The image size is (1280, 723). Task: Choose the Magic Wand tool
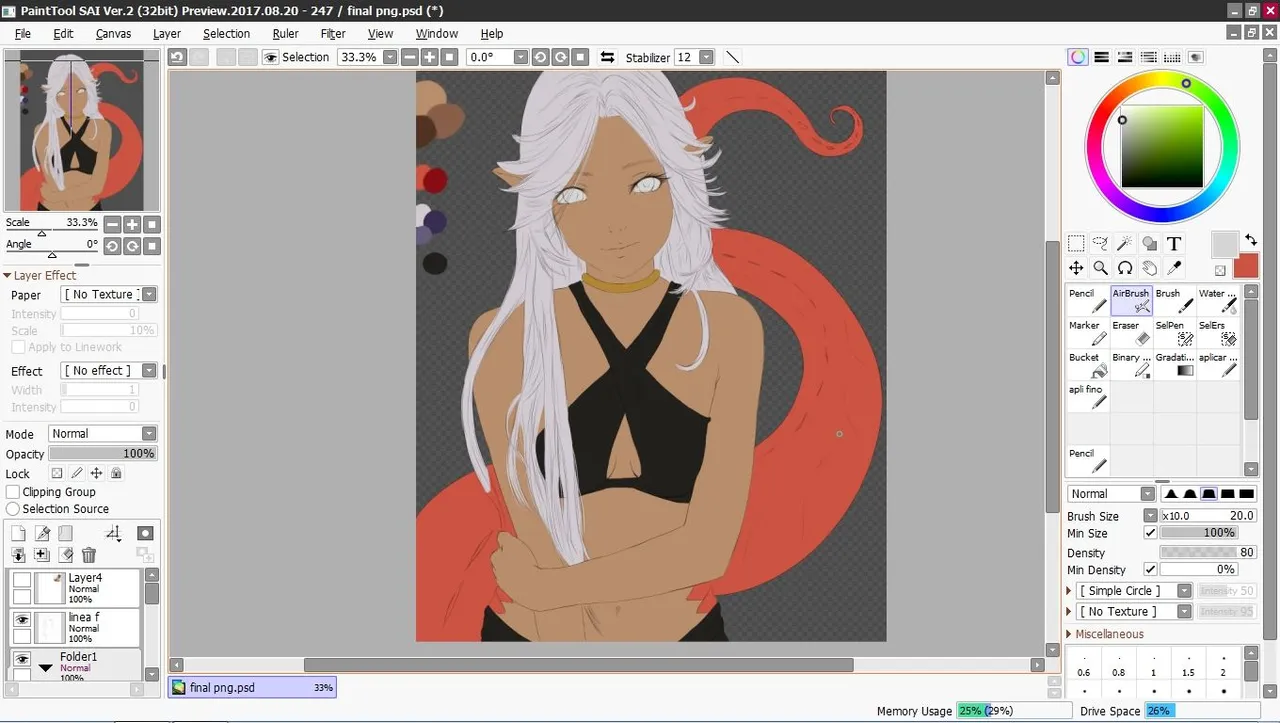click(x=1125, y=243)
